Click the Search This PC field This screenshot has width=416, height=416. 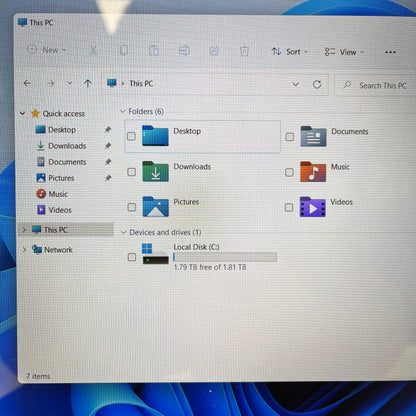(x=375, y=85)
